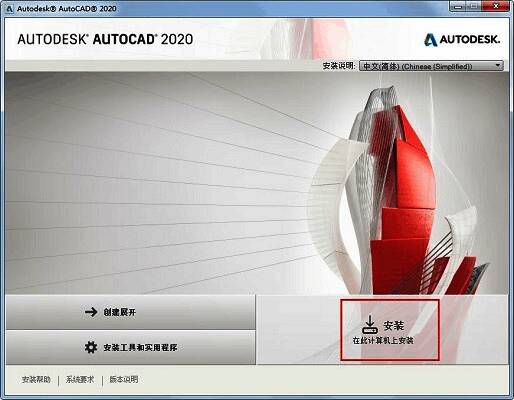Click the text 在此计算机上安装
The image size is (514, 400).
click(x=383, y=340)
